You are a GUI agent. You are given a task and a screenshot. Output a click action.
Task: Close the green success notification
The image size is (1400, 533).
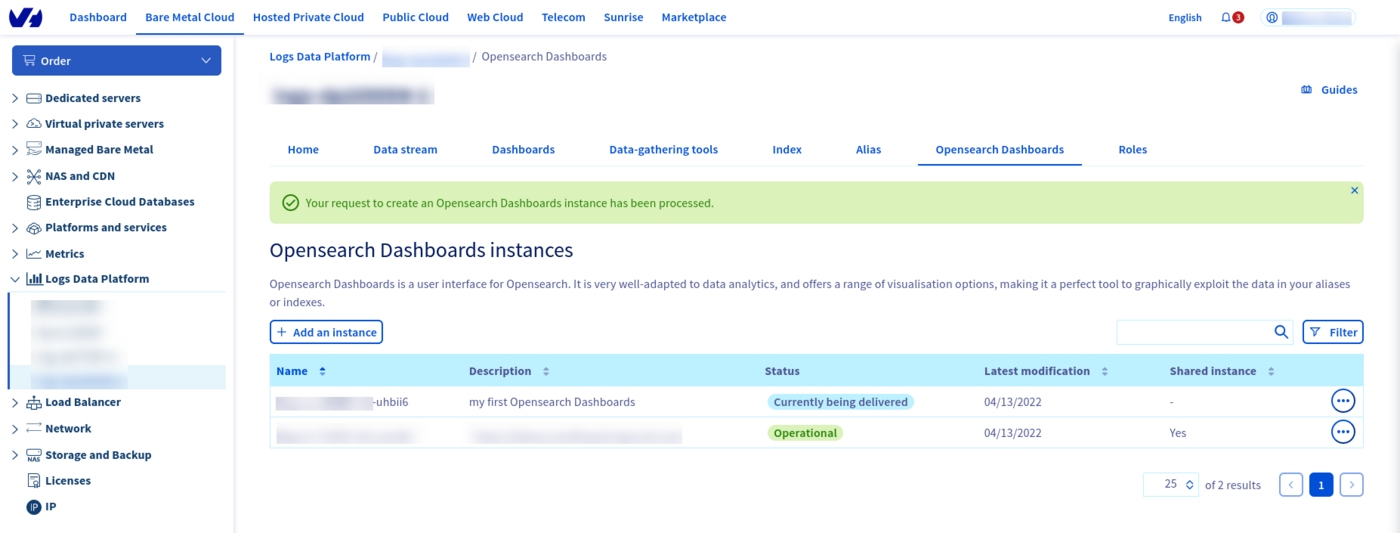1354,190
